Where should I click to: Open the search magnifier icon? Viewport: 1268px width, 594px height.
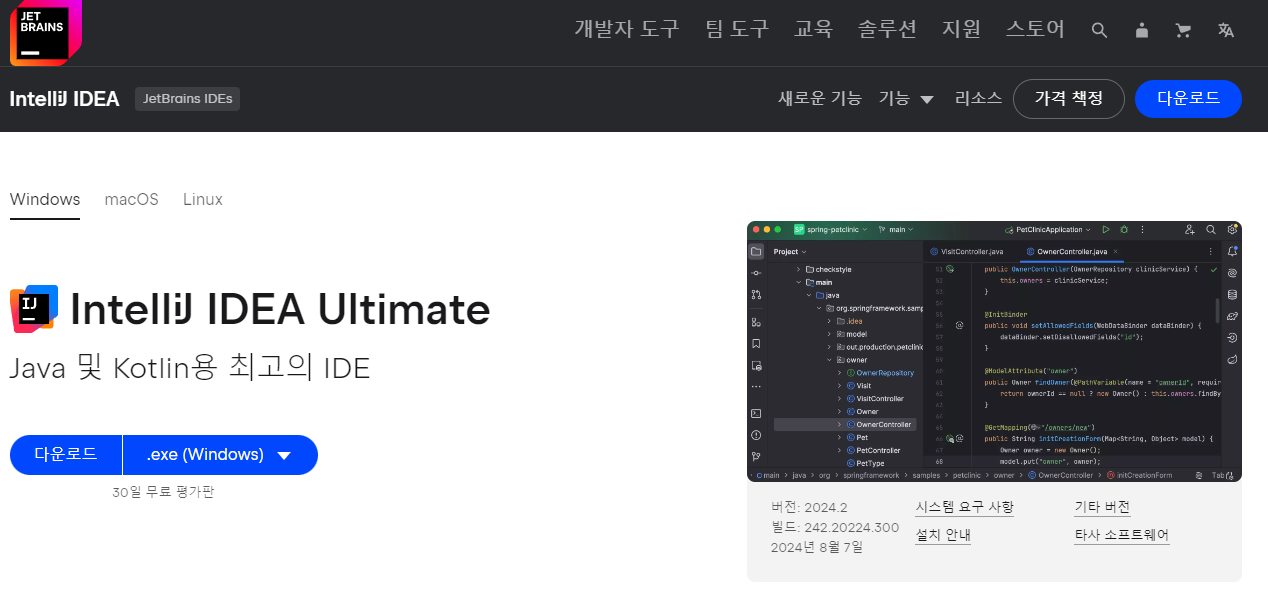[1099, 30]
